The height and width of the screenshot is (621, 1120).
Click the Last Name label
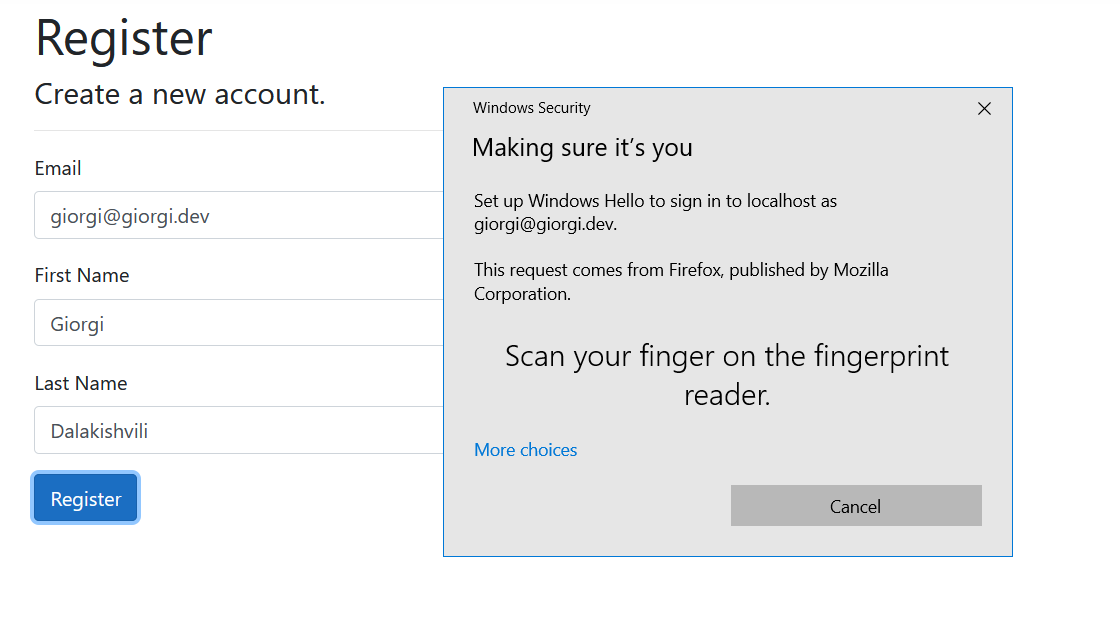[x=81, y=383]
